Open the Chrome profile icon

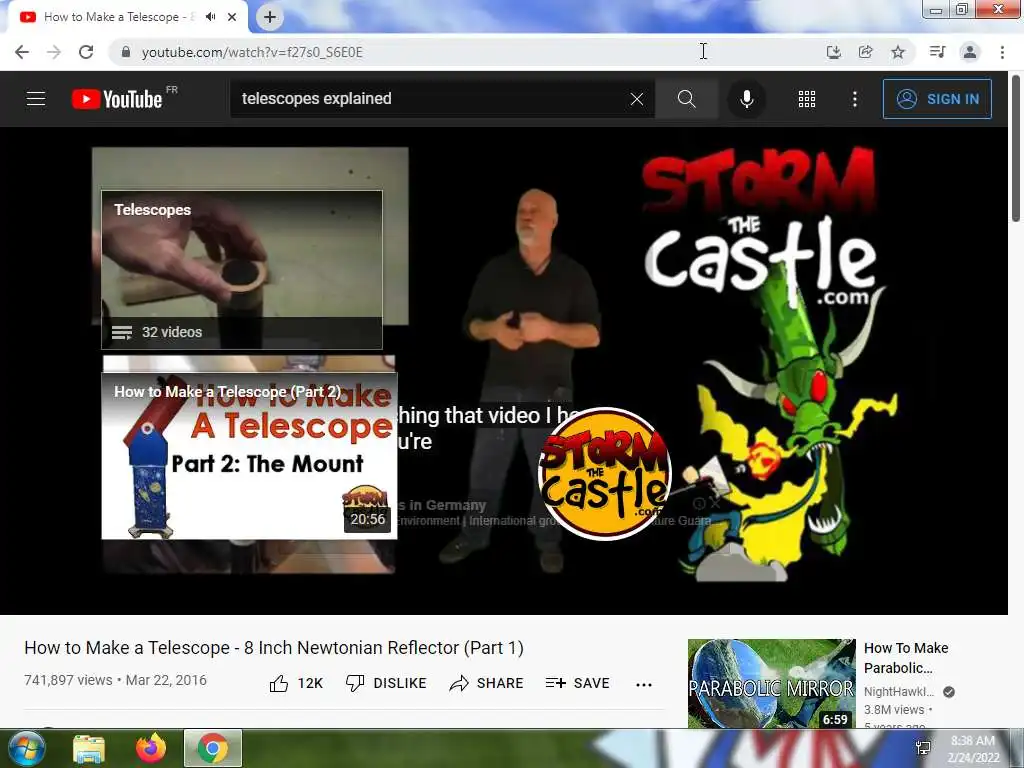(970, 52)
